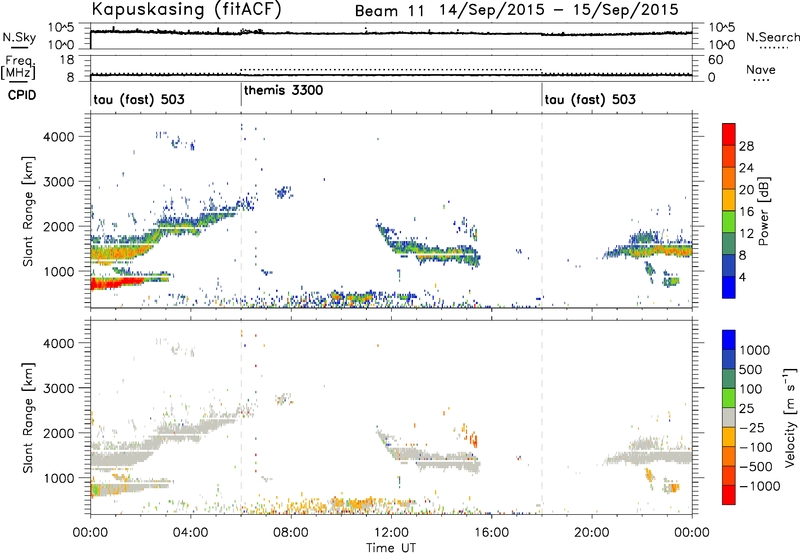This screenshot has width=800, height=554.
Task: Click the dotted line sample under N.Search
Action: (773, 47)
